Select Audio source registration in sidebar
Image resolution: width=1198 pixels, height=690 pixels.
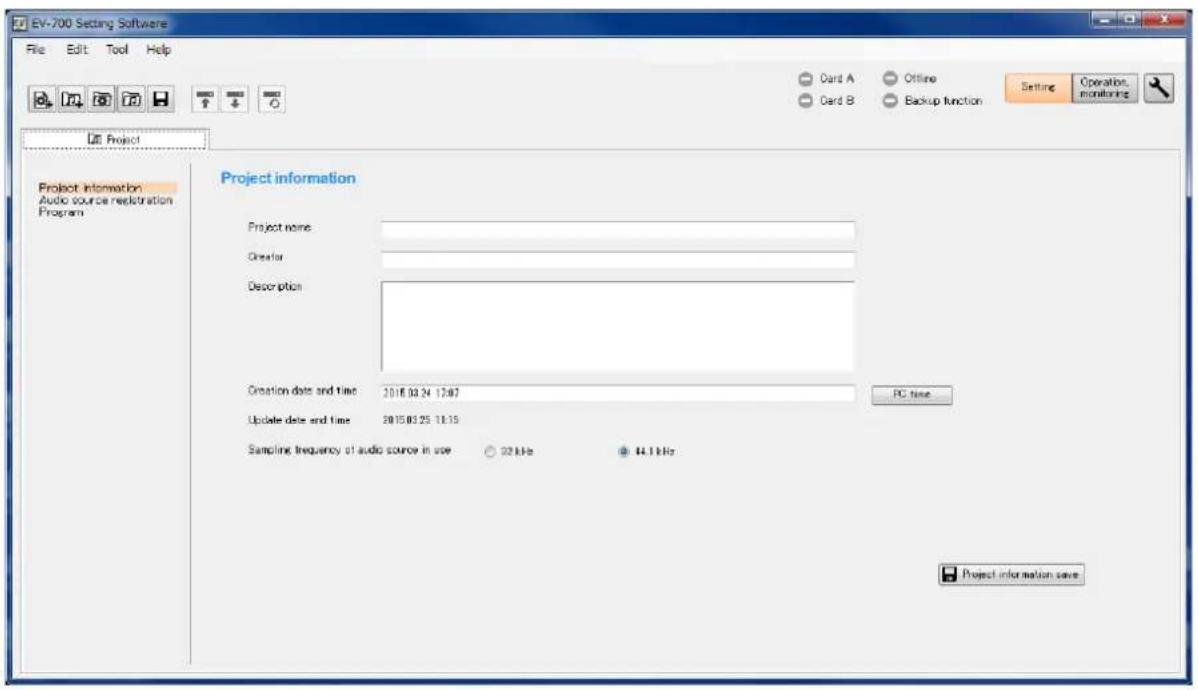pyautogui.click(x=105, y=200)
